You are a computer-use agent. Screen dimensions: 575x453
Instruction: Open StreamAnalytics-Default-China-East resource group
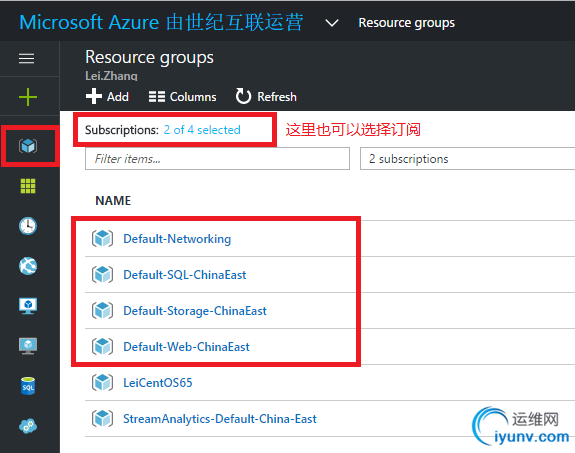point(220,419)
